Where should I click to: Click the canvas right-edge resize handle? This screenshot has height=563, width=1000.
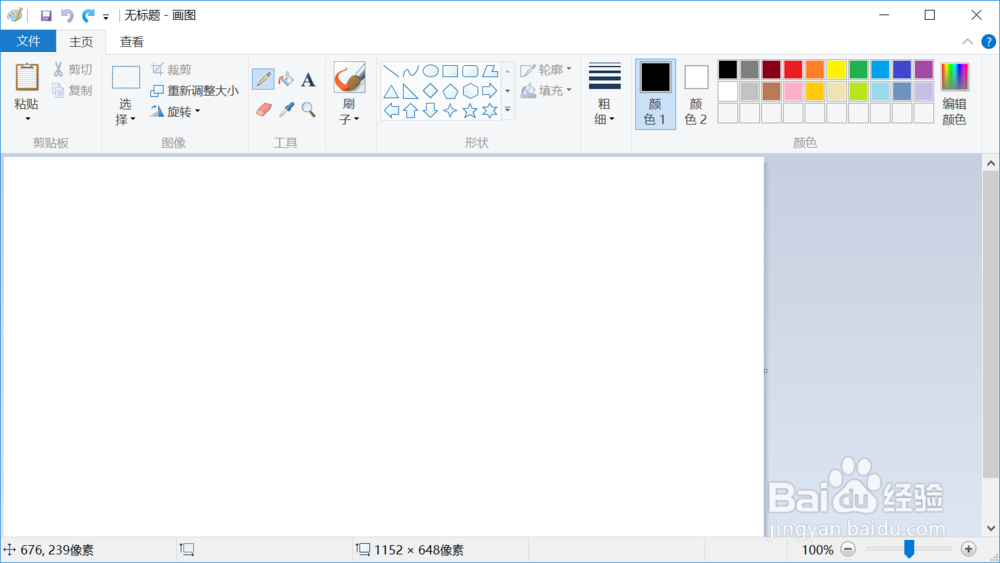click(x=765, y=371)
